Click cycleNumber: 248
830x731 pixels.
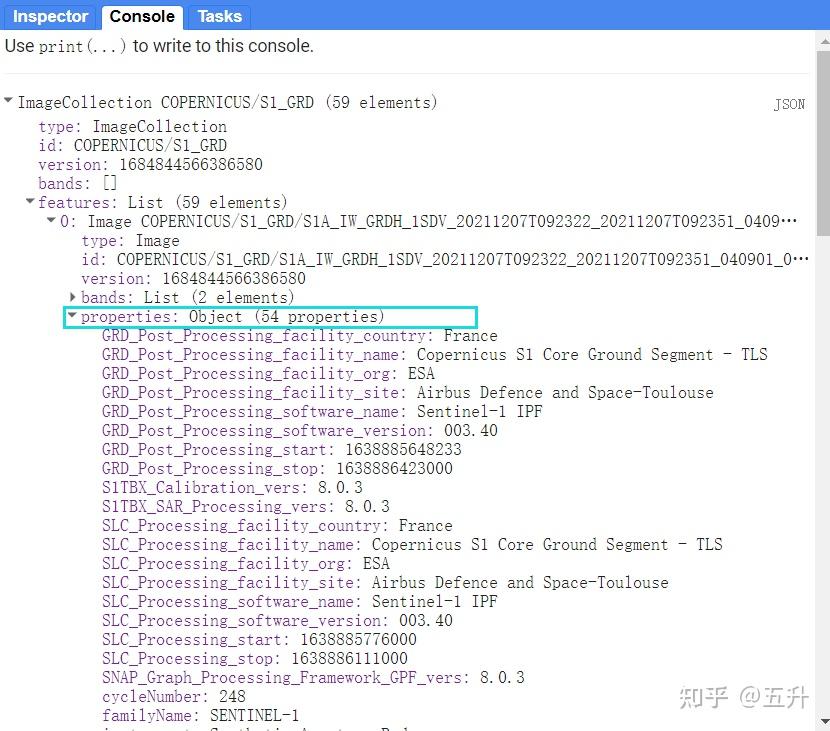[174, 697]
